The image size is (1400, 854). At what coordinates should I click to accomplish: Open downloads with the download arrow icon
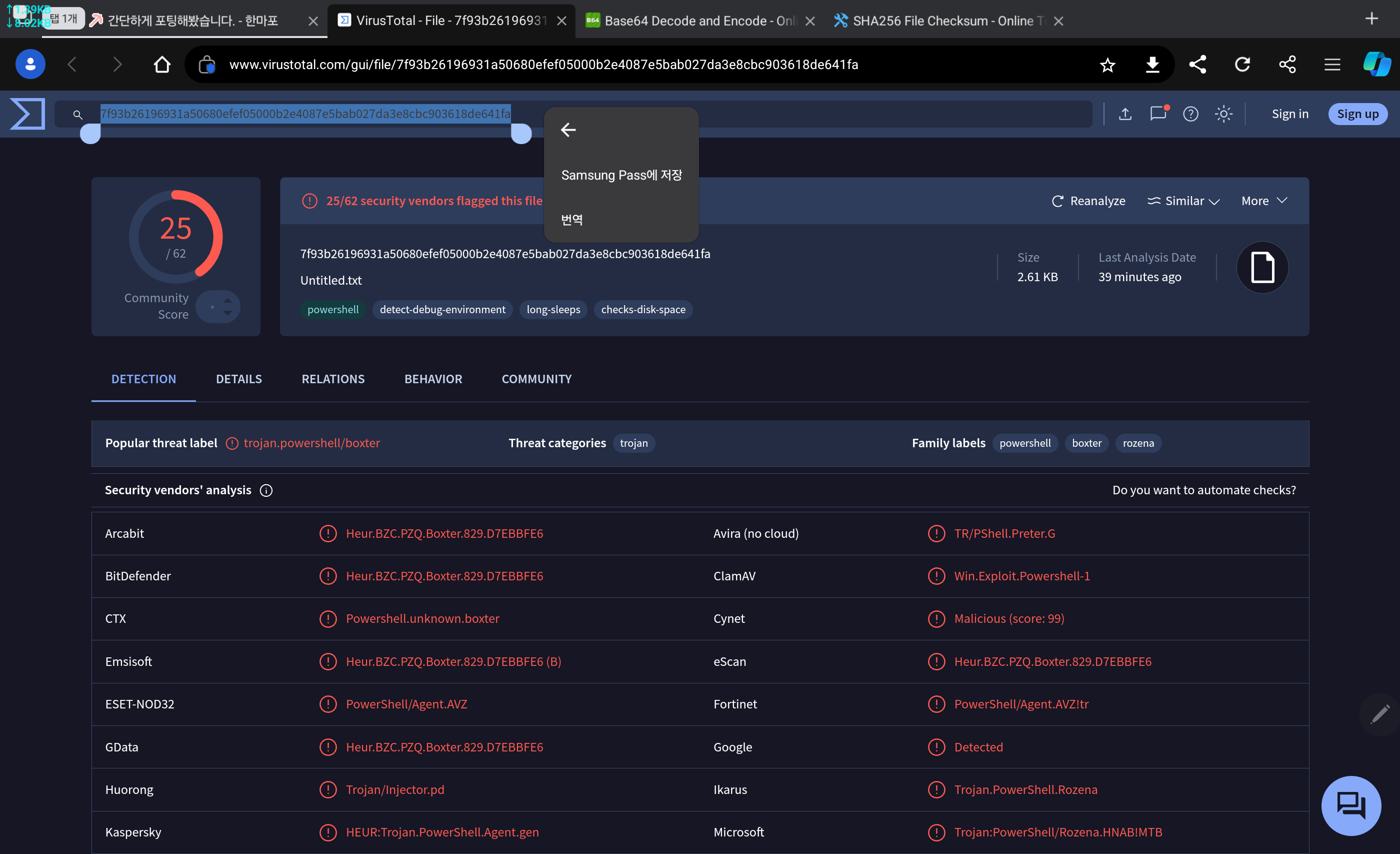[1152, 64]
